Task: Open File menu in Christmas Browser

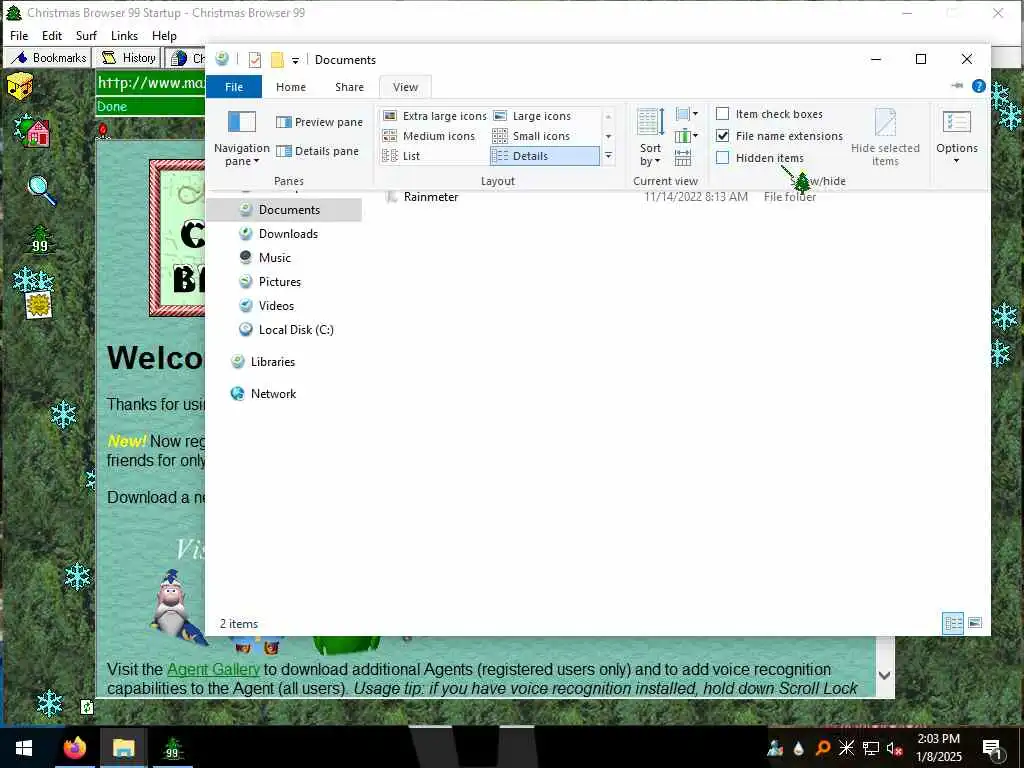Action: (x=19, y=36)
